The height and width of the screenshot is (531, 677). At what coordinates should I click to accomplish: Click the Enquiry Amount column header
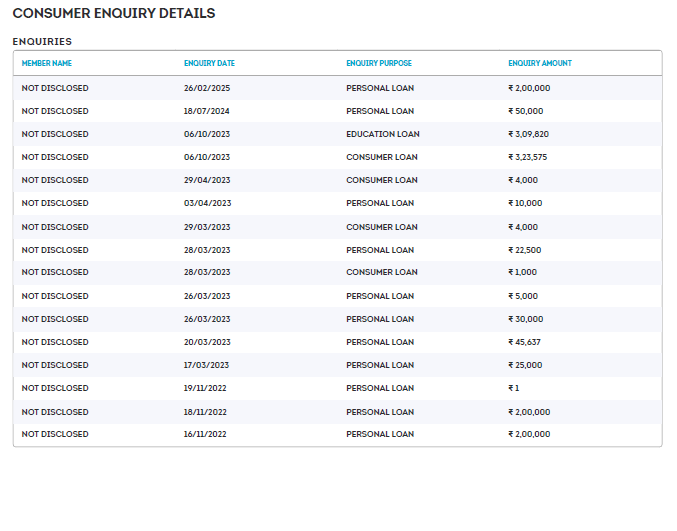tap(539, 64)
